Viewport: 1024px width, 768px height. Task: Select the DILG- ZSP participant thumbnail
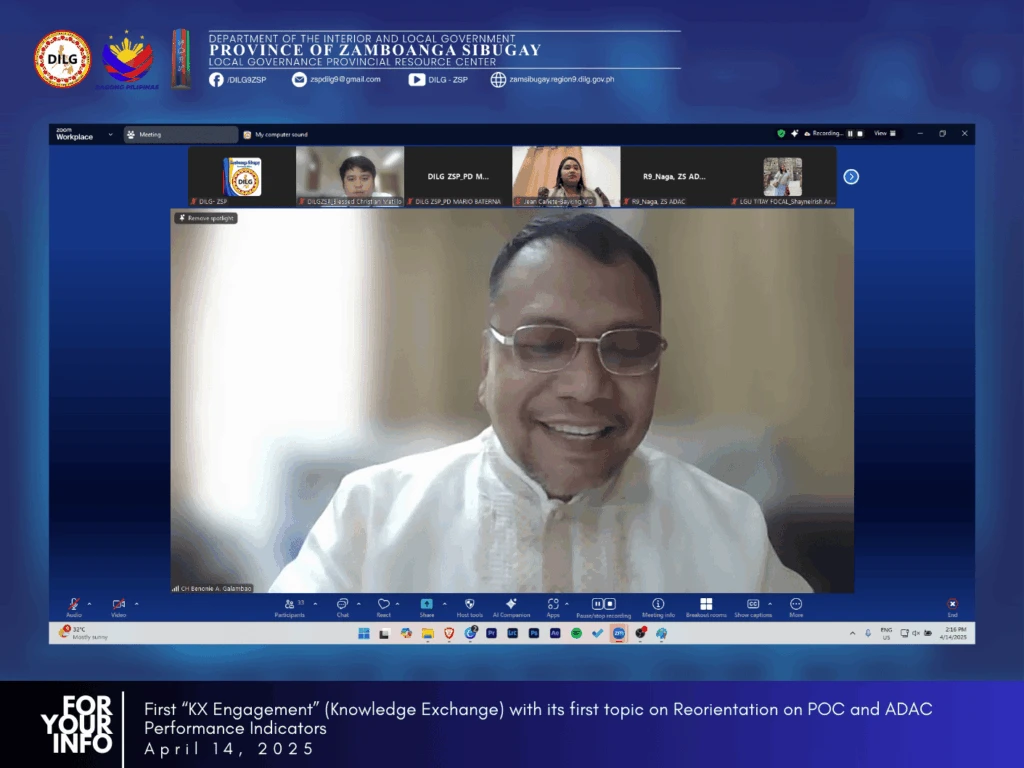242,176
